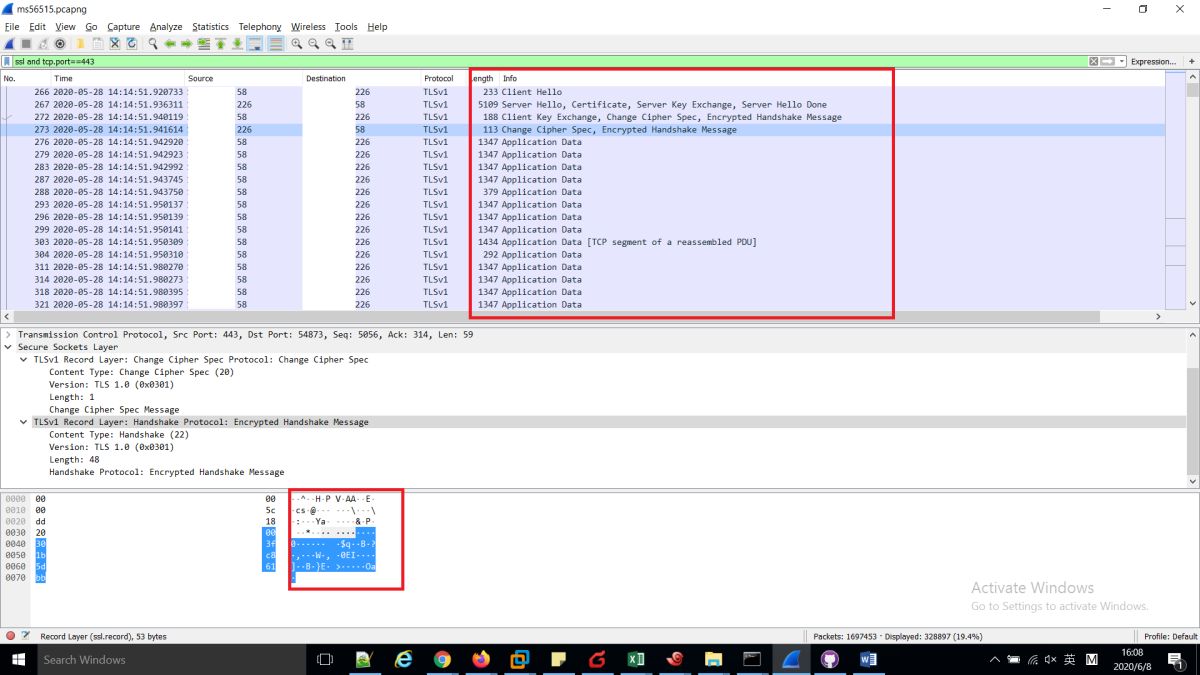Click the display filter input field

click(550, 61)
